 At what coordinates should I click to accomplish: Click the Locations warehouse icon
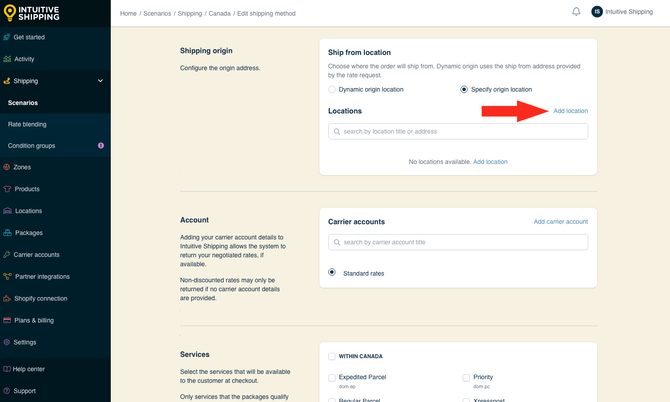pyautogui.click(x=7, y=211)
